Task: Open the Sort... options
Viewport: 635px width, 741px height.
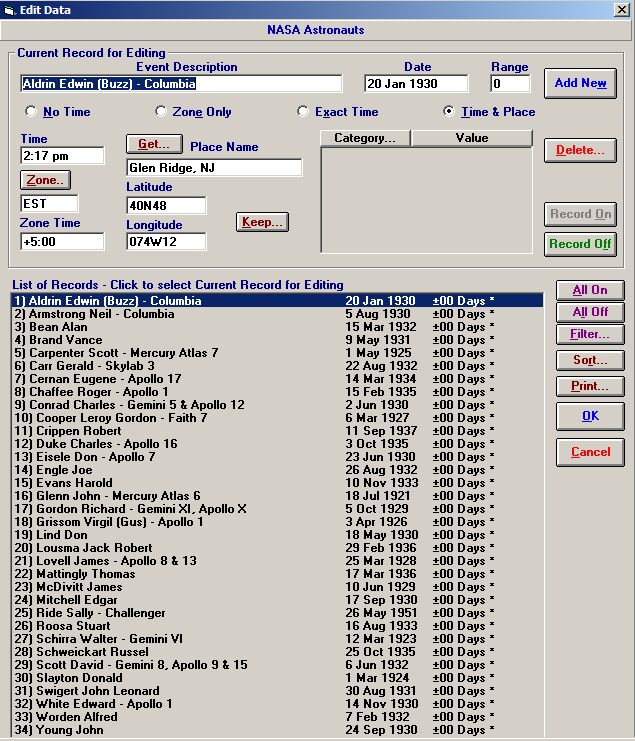Action: coord(589,360)
